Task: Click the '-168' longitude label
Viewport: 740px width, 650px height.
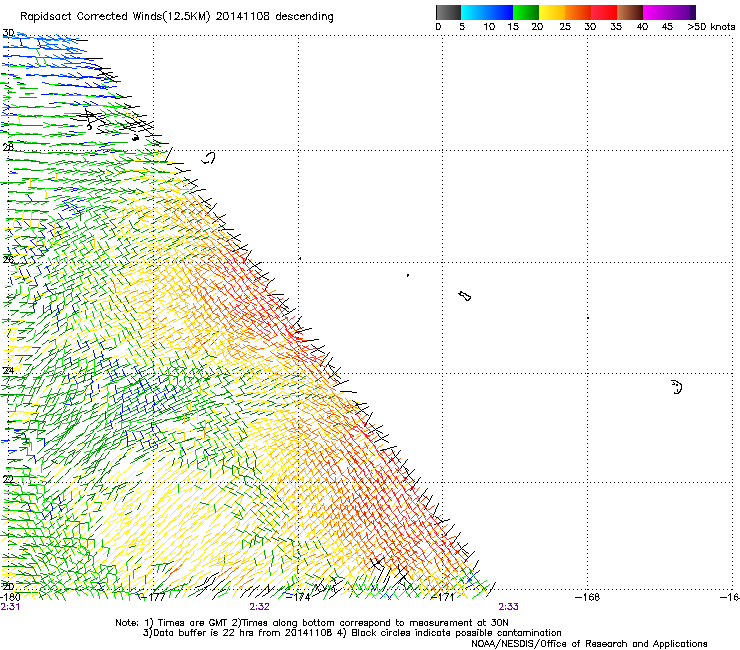Action: [588, 597]
